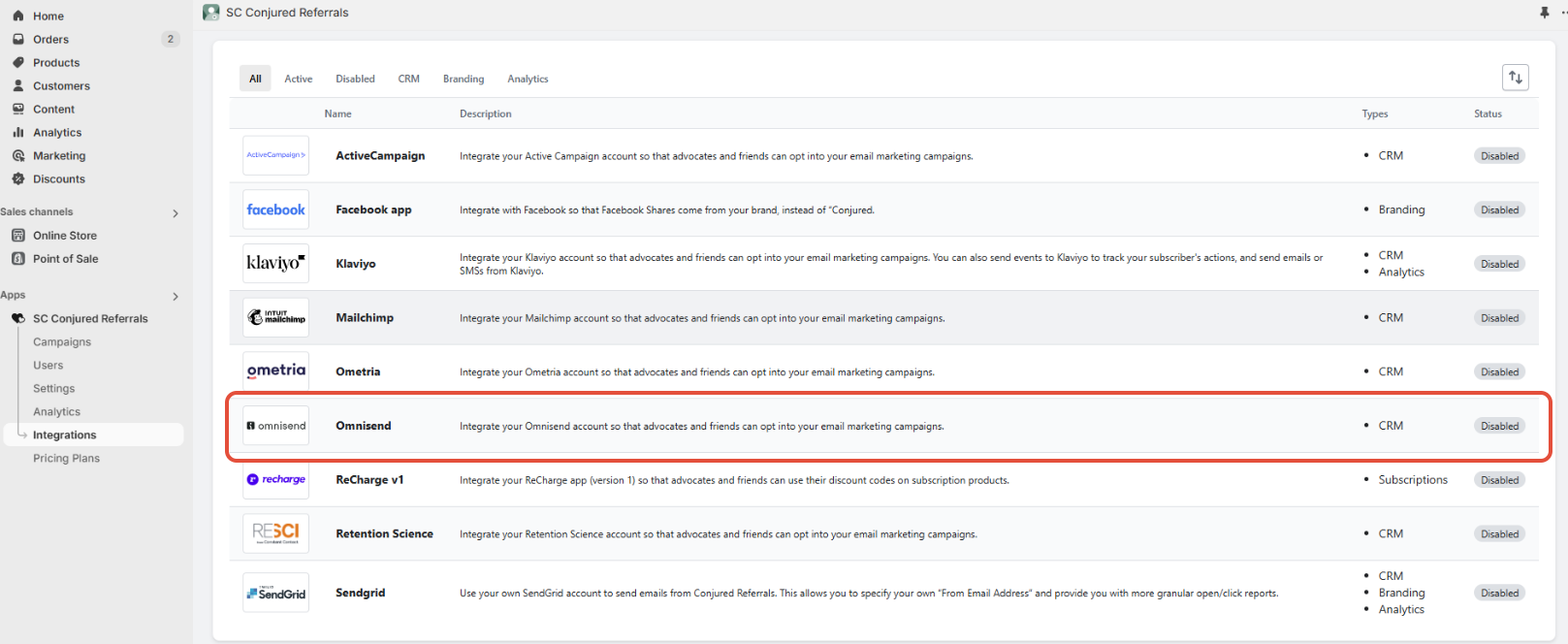Image resolution: width=1568 pixels, height=644 pixels.
Task: Click the Orders inbox icon
Action: pos(17,39)
